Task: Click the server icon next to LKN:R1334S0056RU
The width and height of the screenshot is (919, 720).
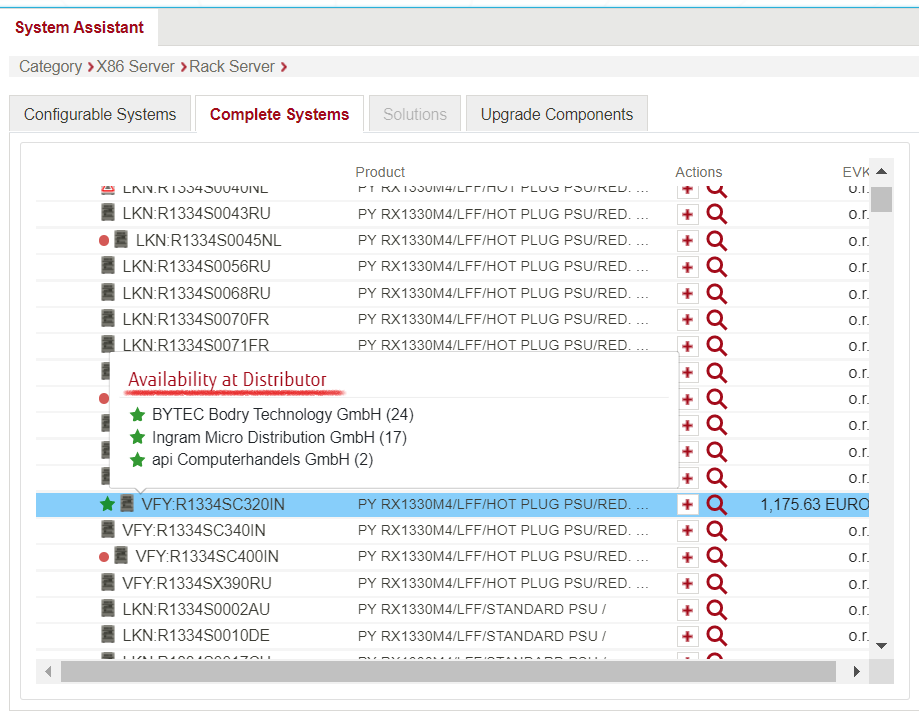Action: tap(108, 266)
